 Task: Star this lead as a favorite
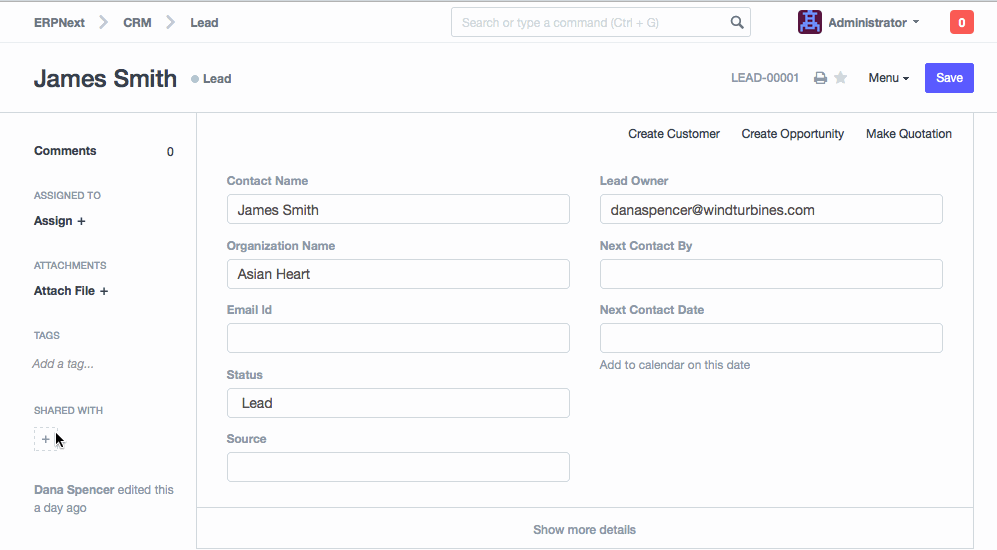tap(841, 78)
